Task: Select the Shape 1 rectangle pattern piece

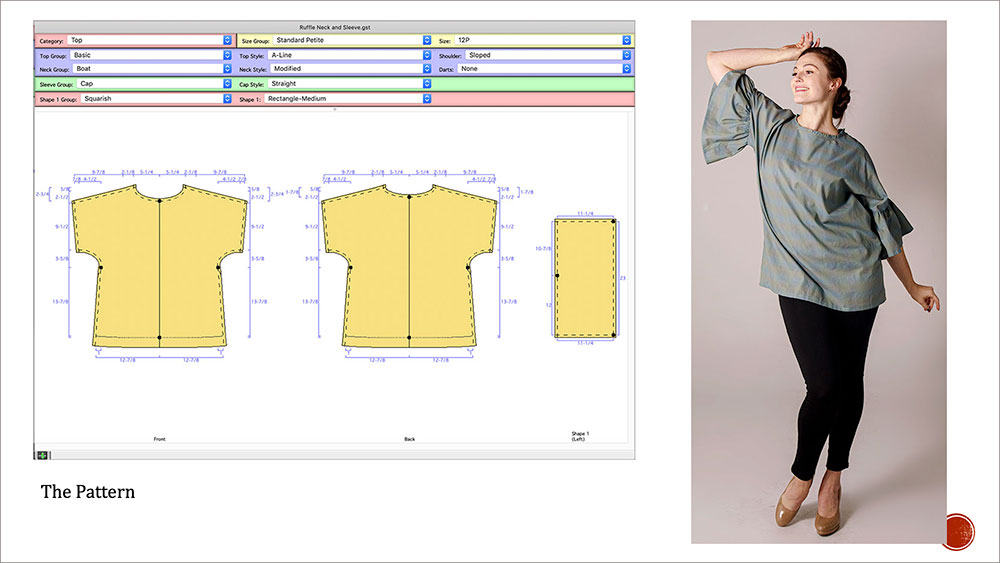Action: point(586,278)
